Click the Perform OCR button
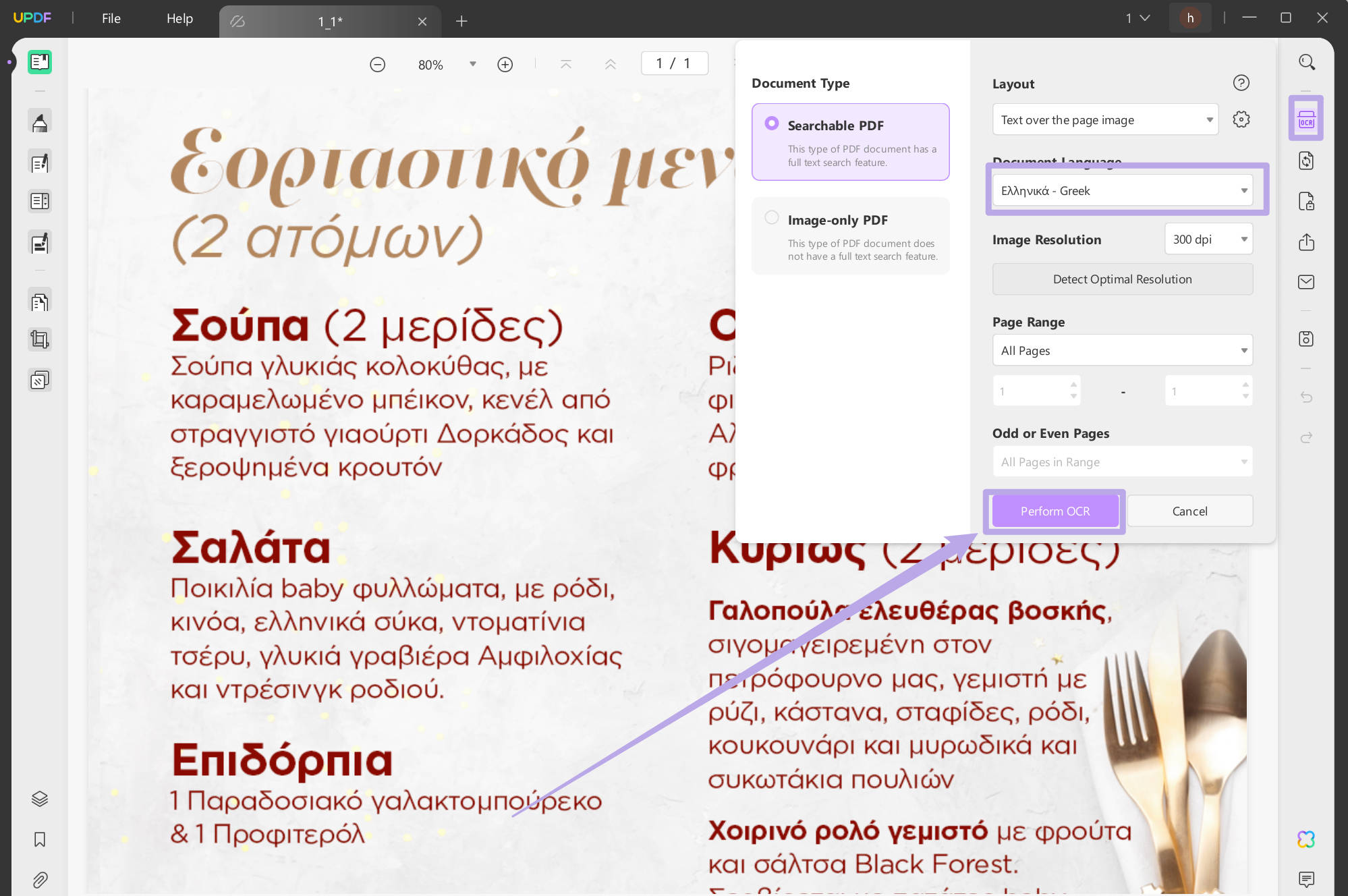 1055,511
